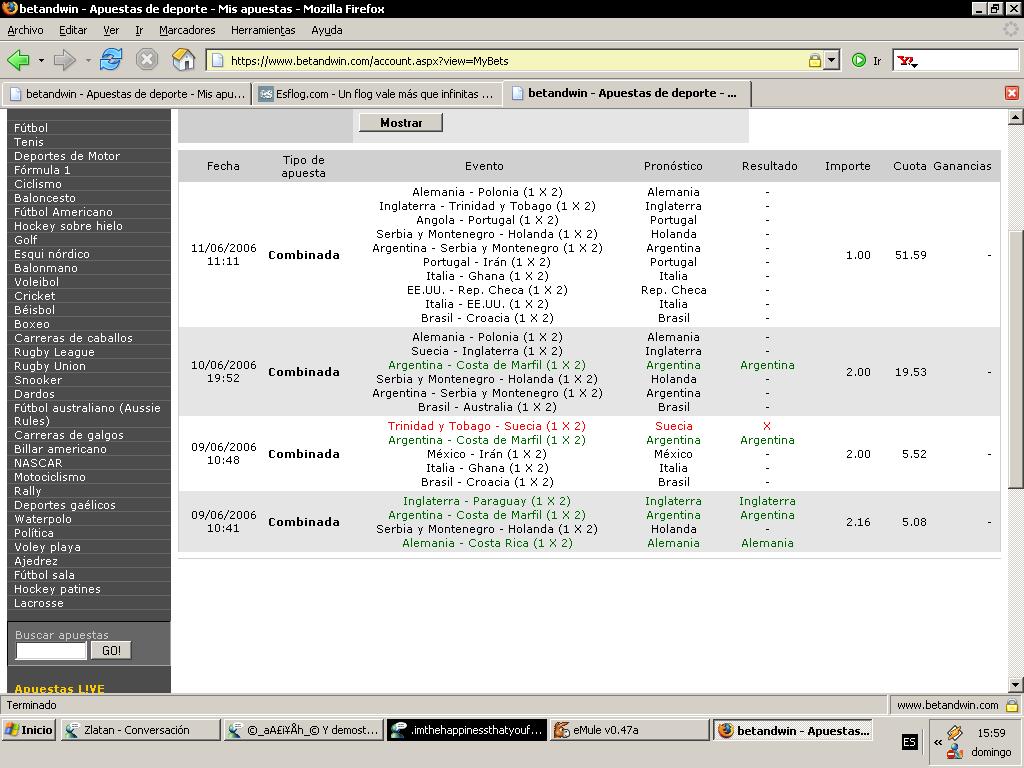The image size is (1024, 768).
Task: Click the 11/06/2006 11:11 bet date
Action: tap(223, 255)
